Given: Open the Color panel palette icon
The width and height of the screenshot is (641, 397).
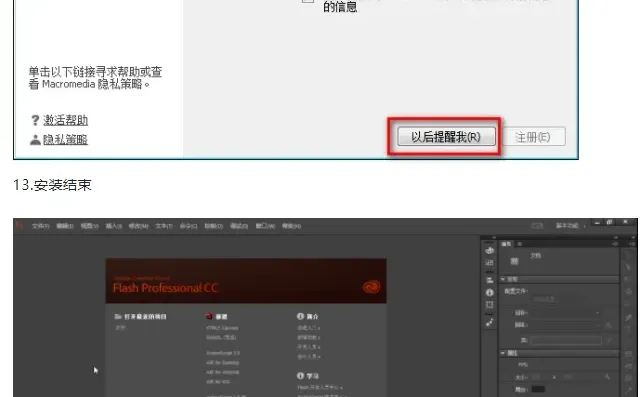Looking at the screenshot, I should (x=489, y=250).
